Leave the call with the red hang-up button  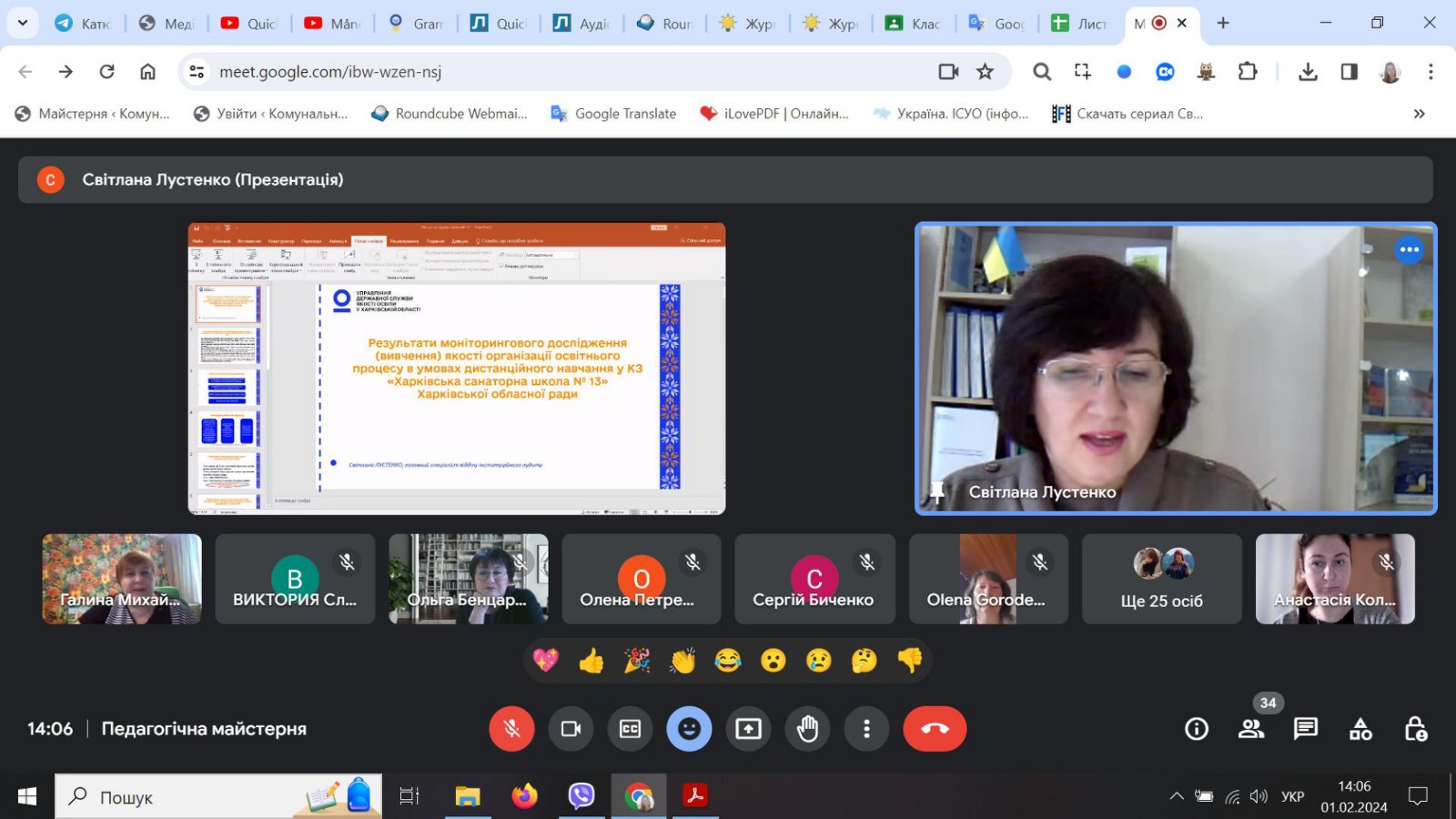(935, 729)
